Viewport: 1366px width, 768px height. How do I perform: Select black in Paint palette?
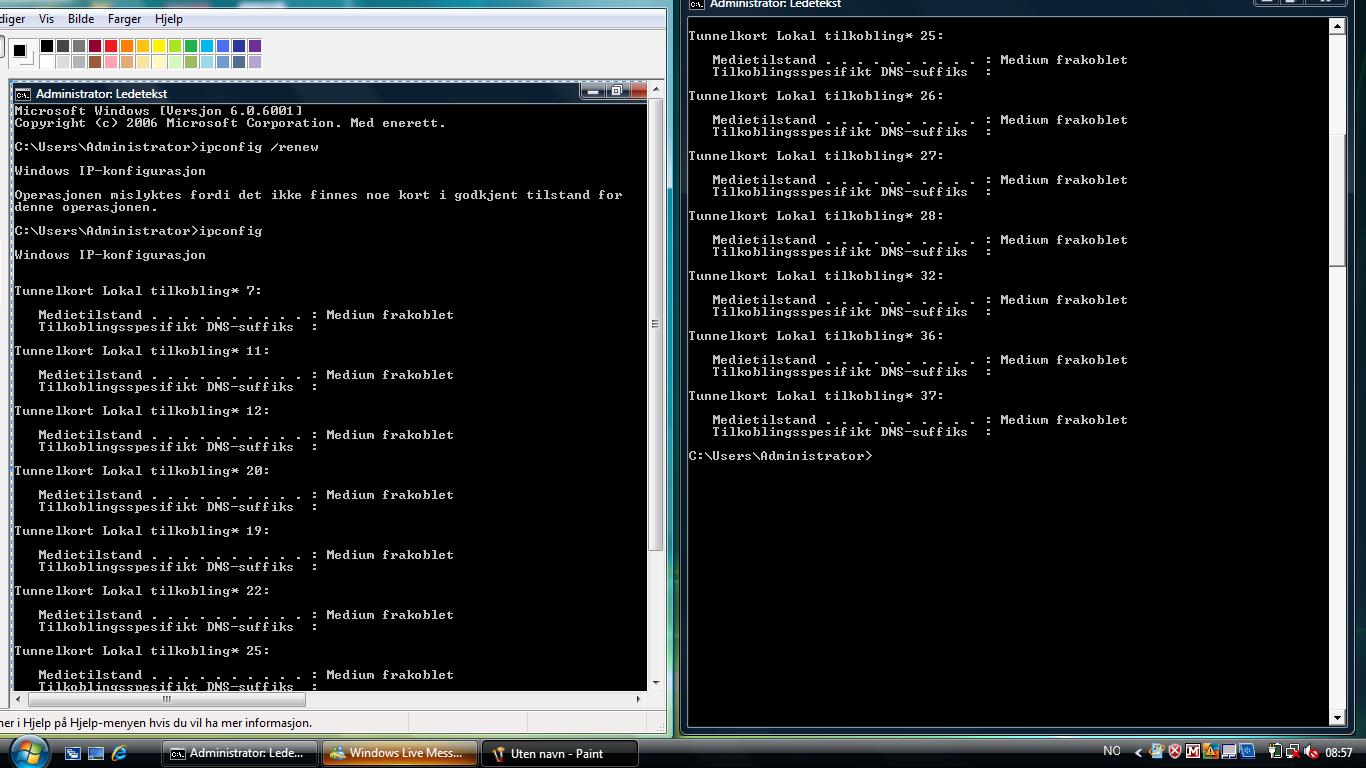point(47,46)
